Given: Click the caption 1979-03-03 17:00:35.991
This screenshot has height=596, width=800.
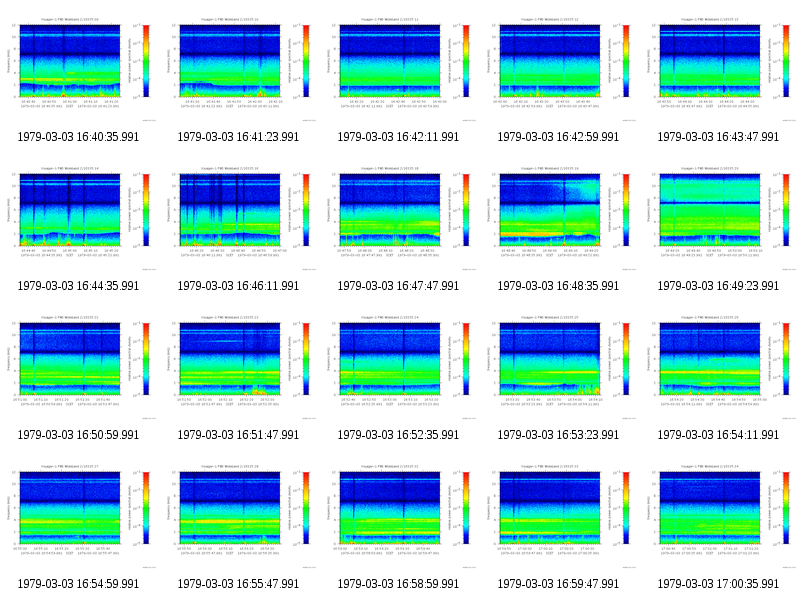Looking at the screenshot, I should (718, 584).
